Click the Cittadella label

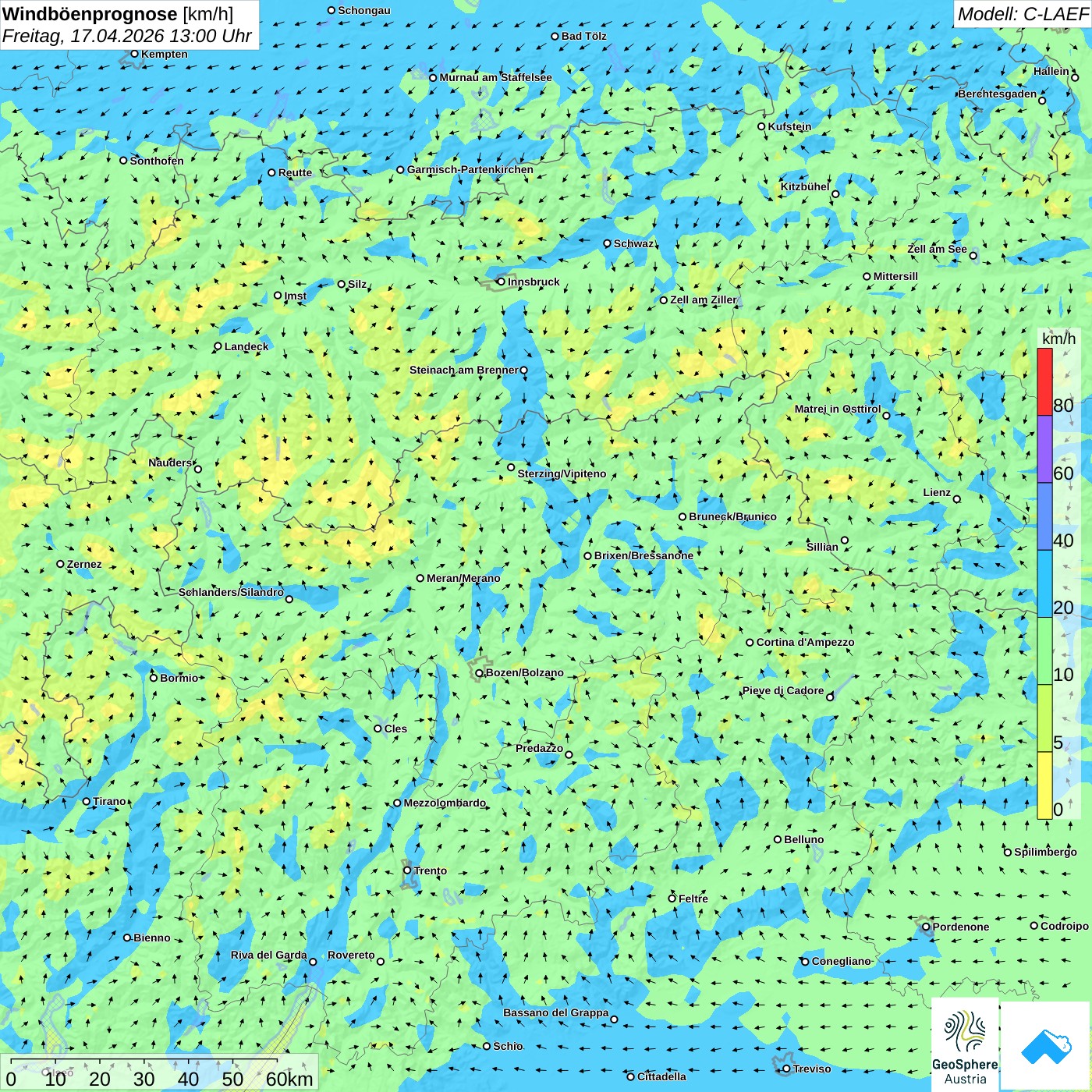click(661, 1076)
